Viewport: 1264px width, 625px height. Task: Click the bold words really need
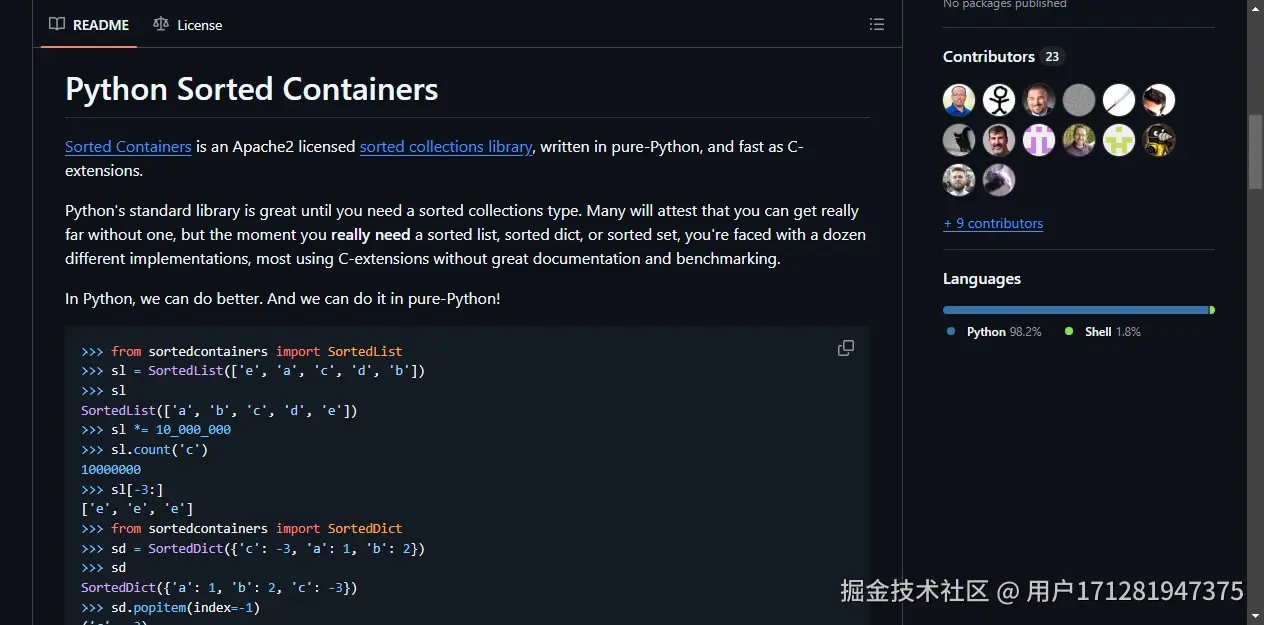pyautogui.click(x=371, y=235)
